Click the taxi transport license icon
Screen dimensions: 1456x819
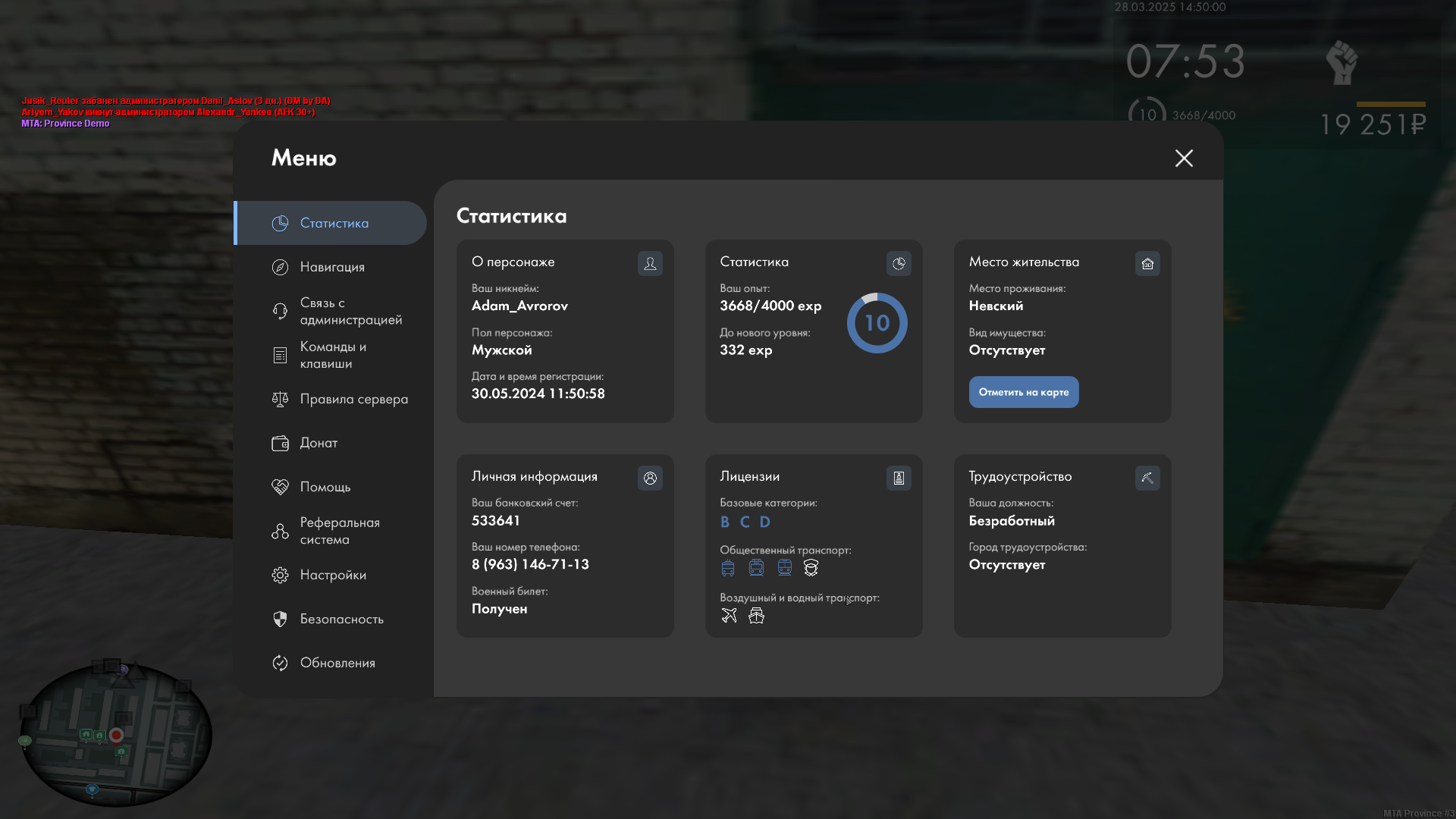(811, 568)
